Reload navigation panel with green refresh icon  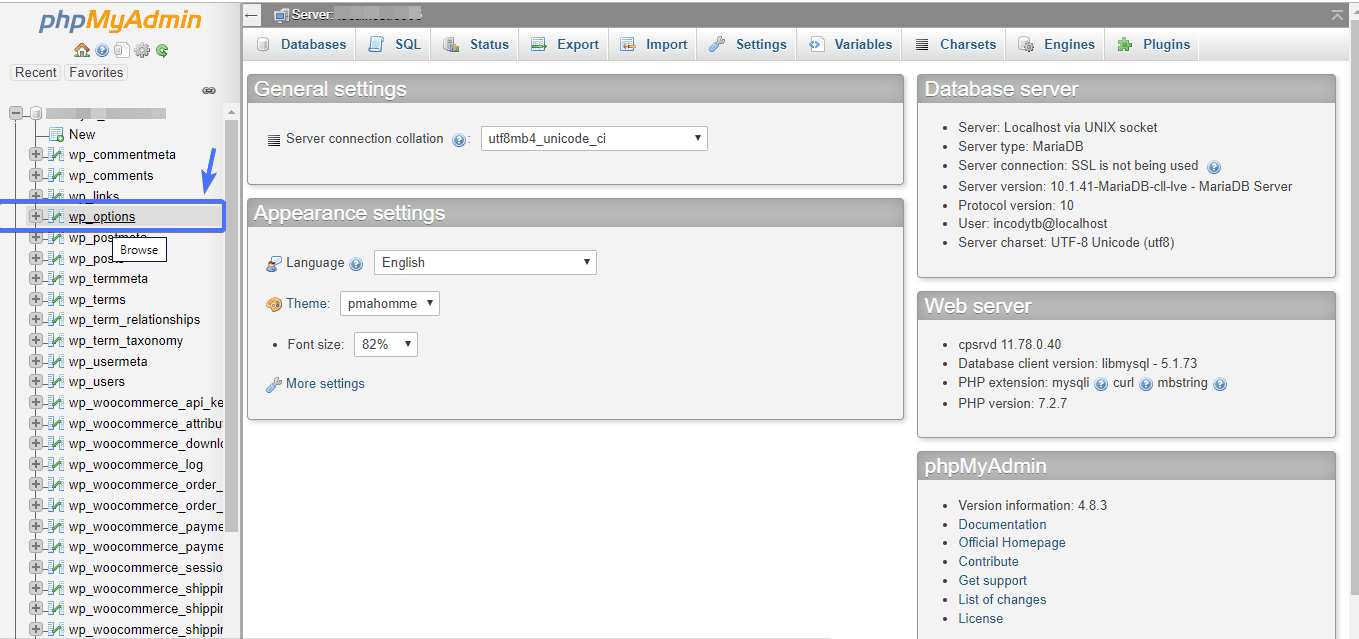pos(161,50)
